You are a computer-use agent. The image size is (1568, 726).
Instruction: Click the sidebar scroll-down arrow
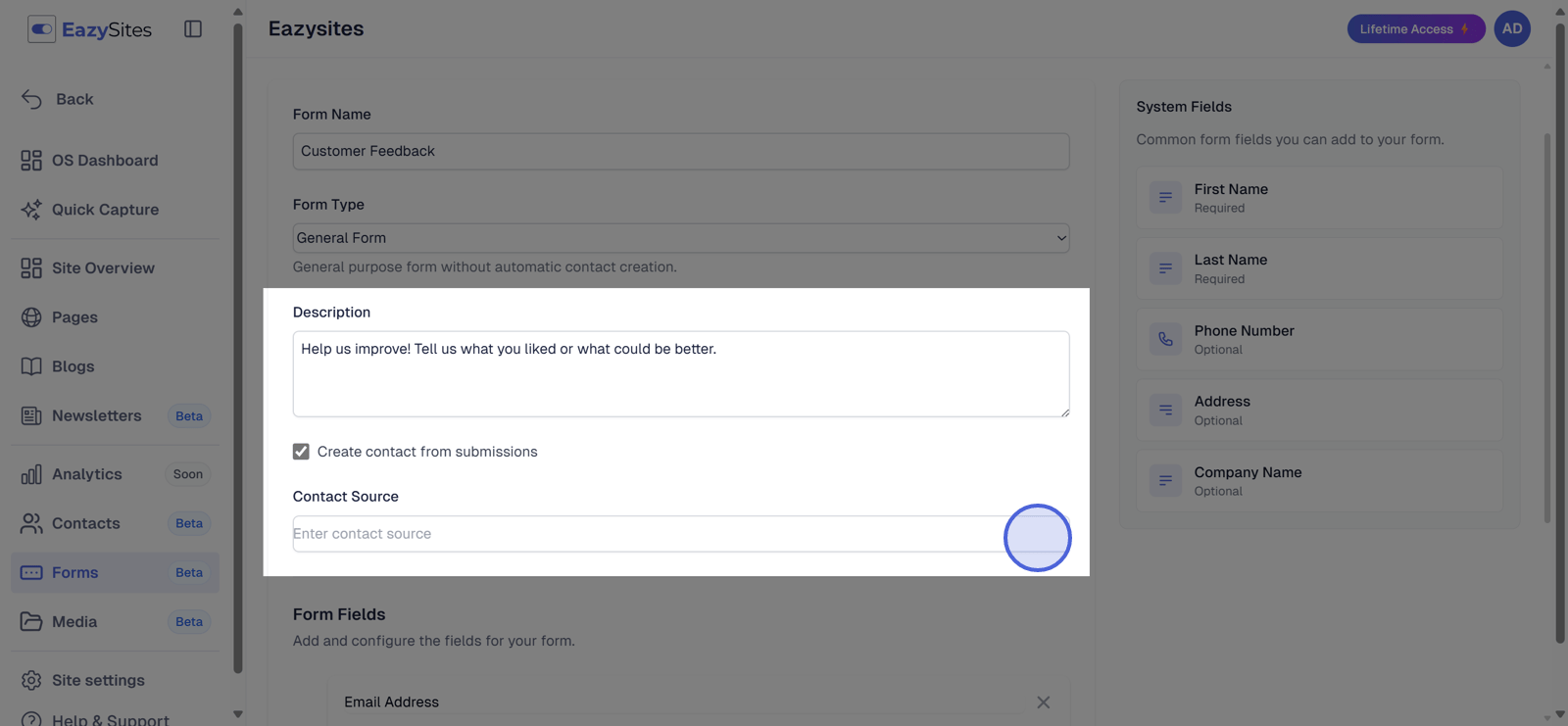(238, 714)
